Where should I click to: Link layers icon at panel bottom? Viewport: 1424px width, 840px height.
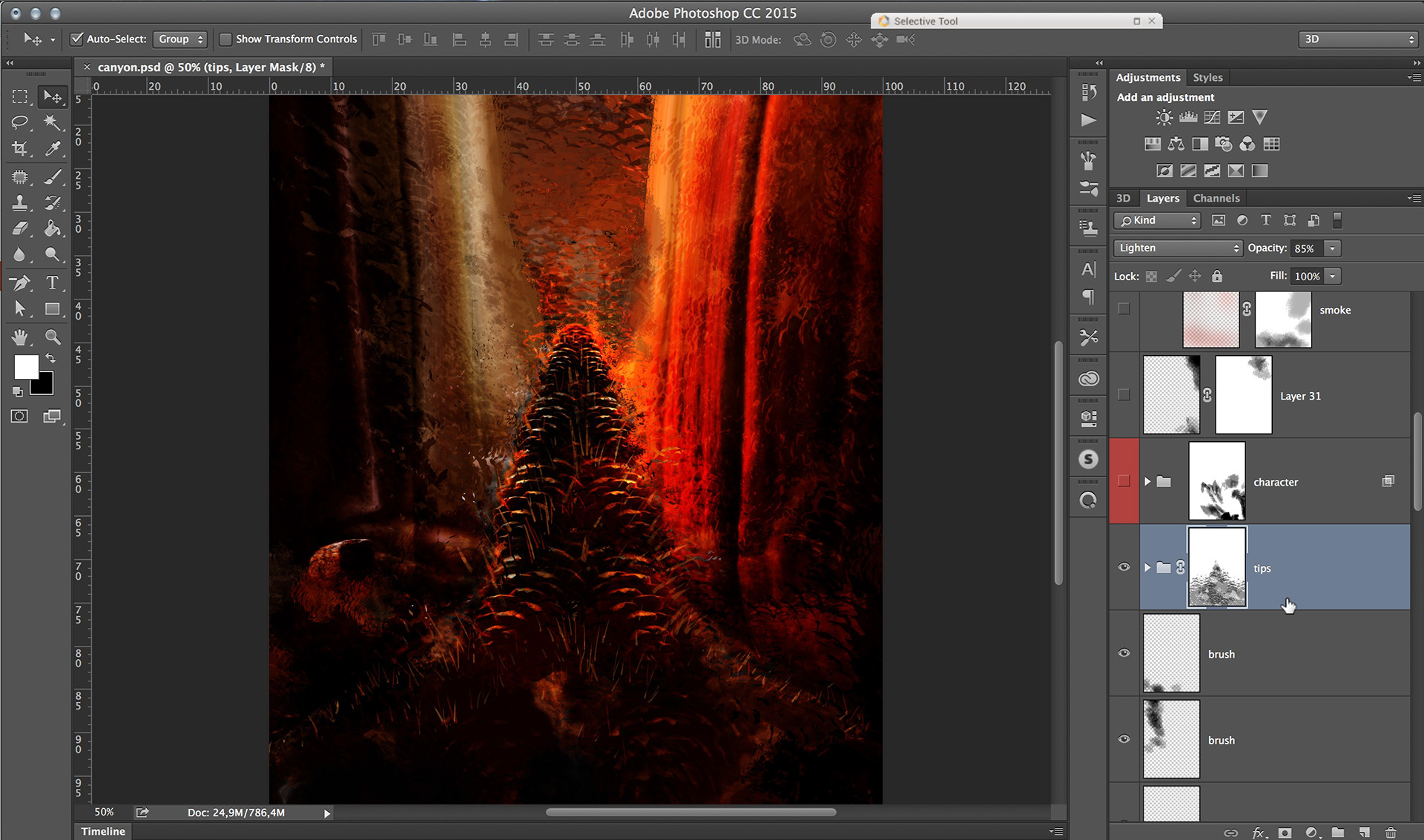1231,833
